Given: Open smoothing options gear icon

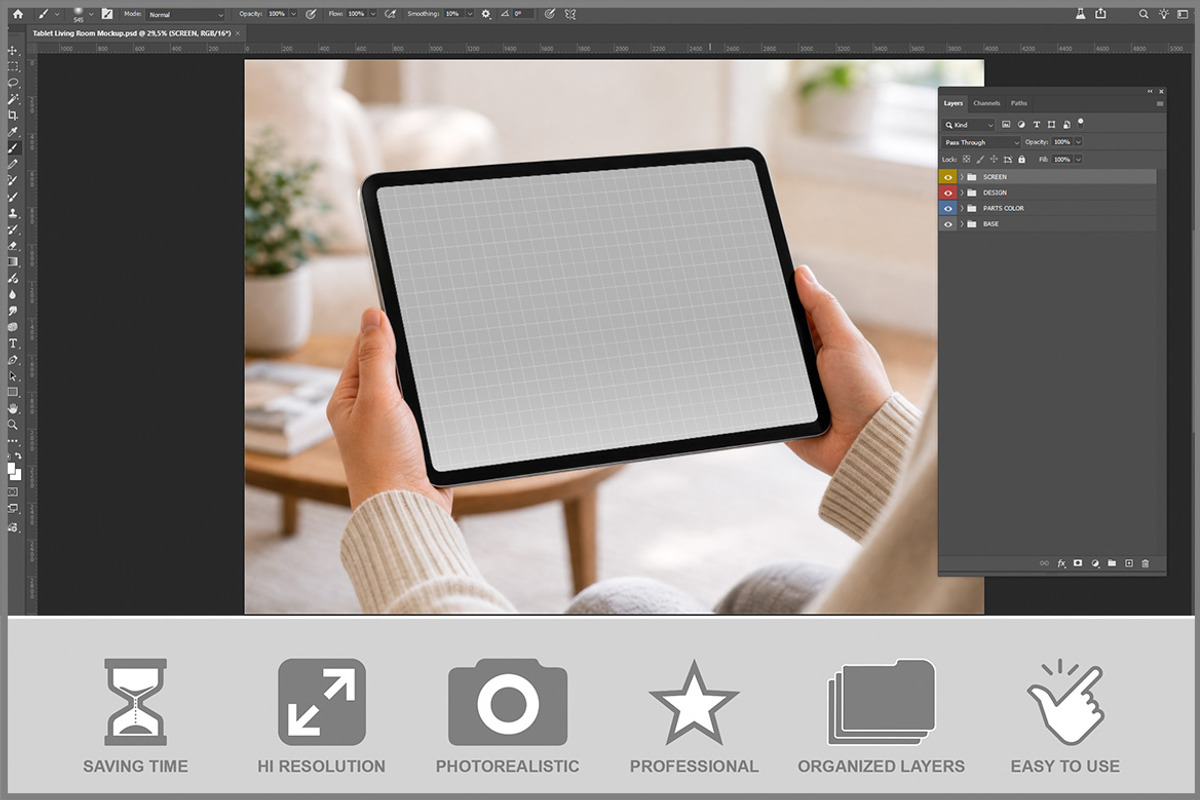Looking at the screenshot, I should coord(485,14).
